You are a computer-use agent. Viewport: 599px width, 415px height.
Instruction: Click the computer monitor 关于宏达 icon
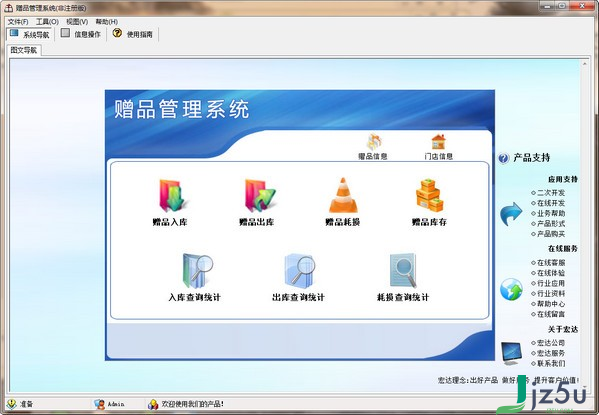(511, 353)
